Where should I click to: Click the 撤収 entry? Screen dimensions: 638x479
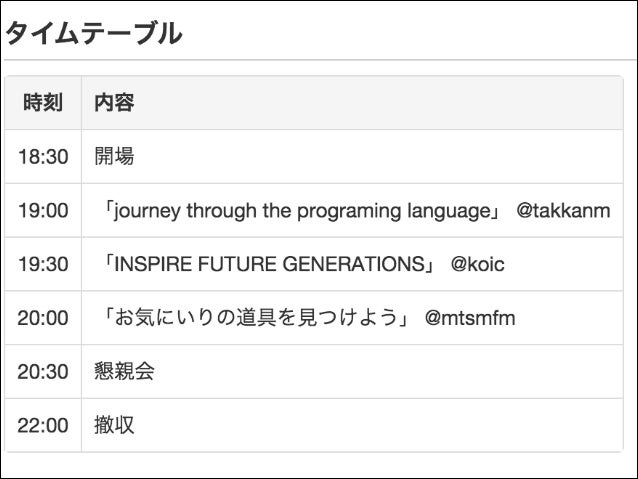click(114, 425)
